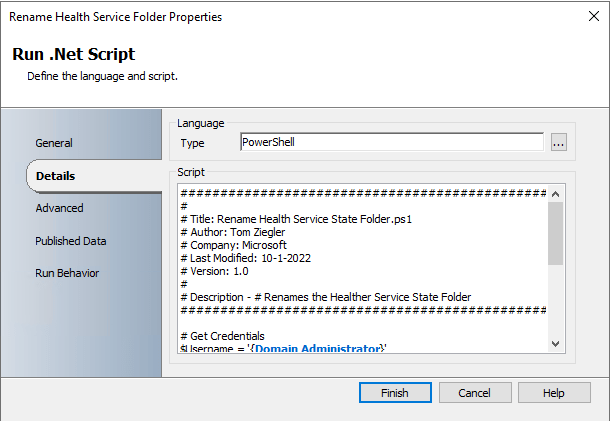Click the Company: Microsoft script line
610x421 pixels.
click(x=233, y=244)
